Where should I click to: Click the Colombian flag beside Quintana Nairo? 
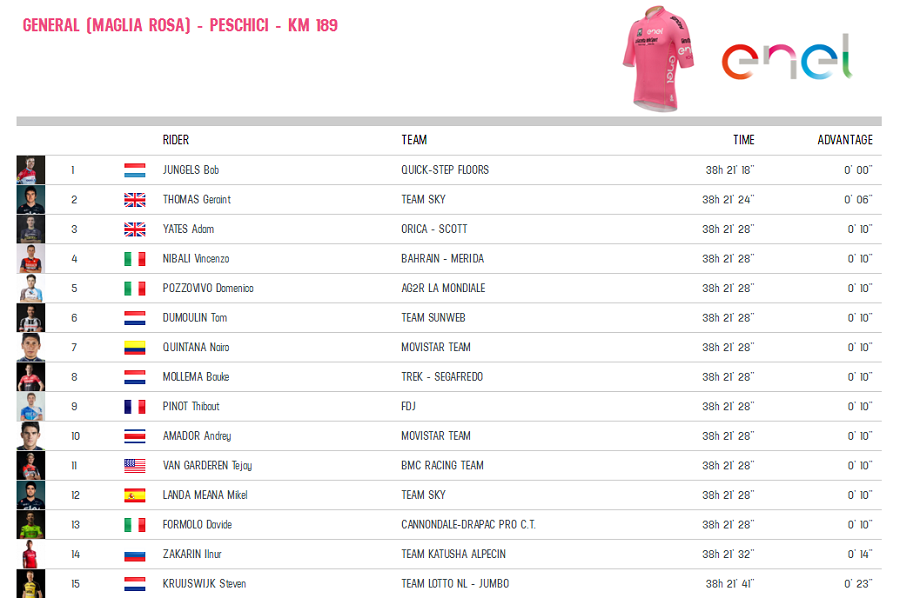pyautogui.click(x=134, y=347)
